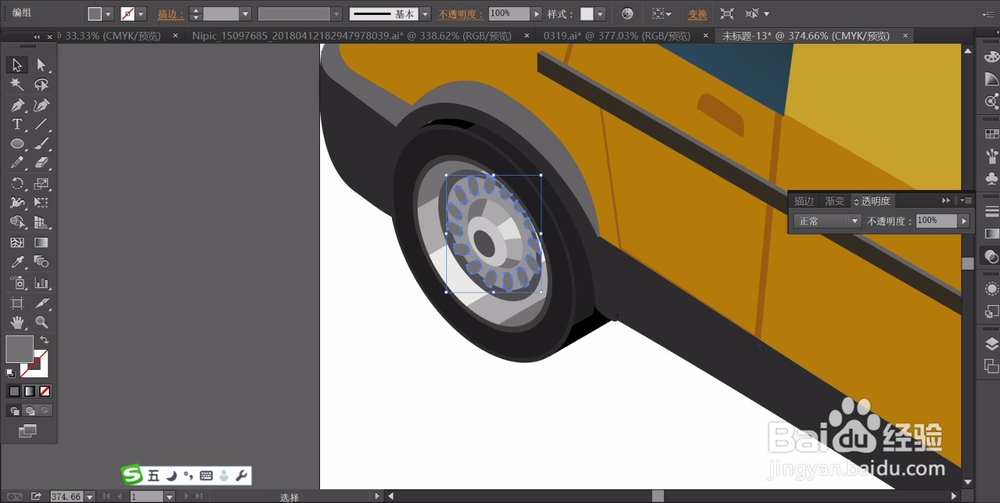Open the stroke weight dropdown
This screenshot has width=1000, height=503.
(x=246, y=13)
